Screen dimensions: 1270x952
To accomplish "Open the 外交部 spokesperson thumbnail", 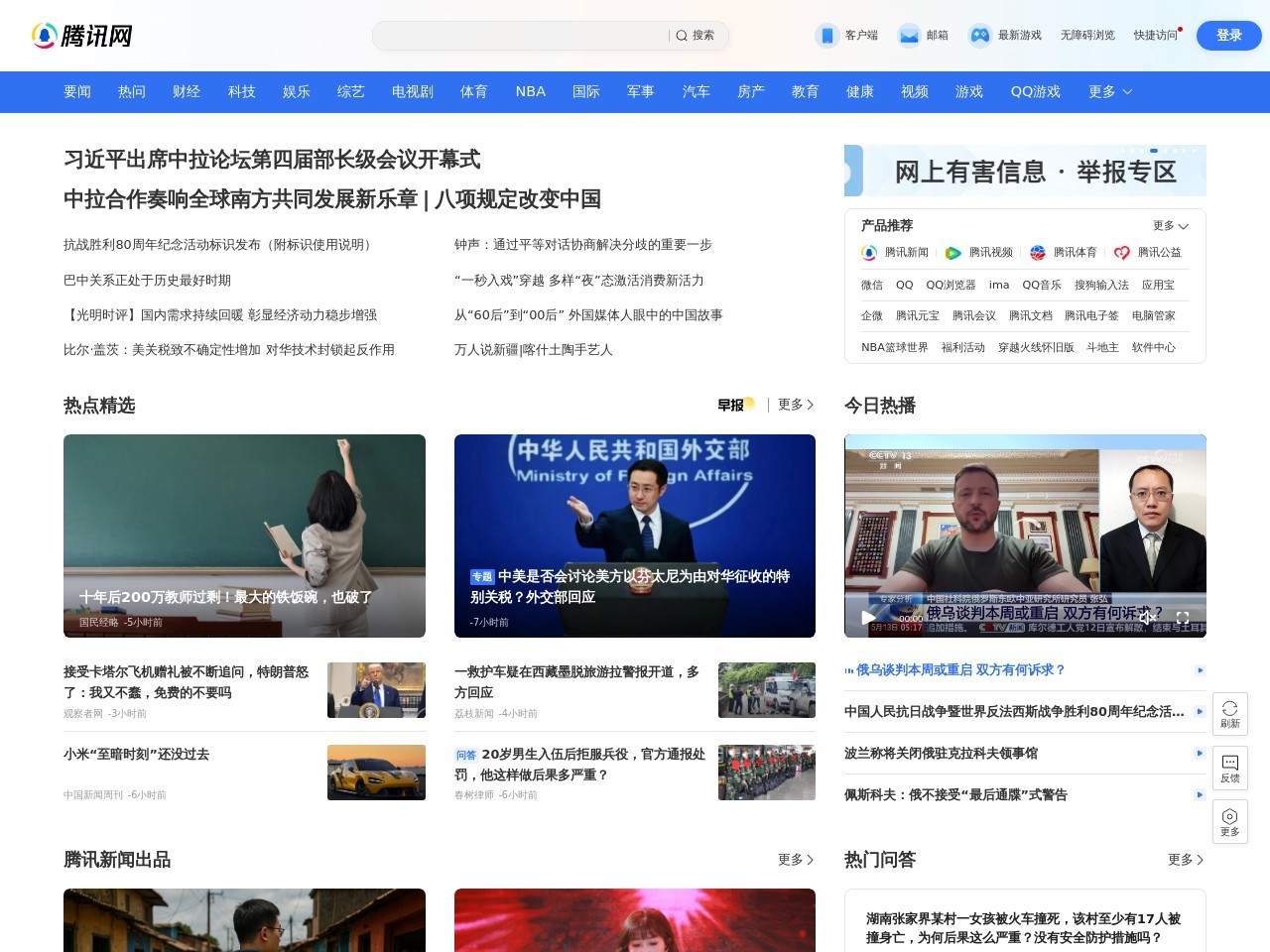I will [x=635, y=535].
